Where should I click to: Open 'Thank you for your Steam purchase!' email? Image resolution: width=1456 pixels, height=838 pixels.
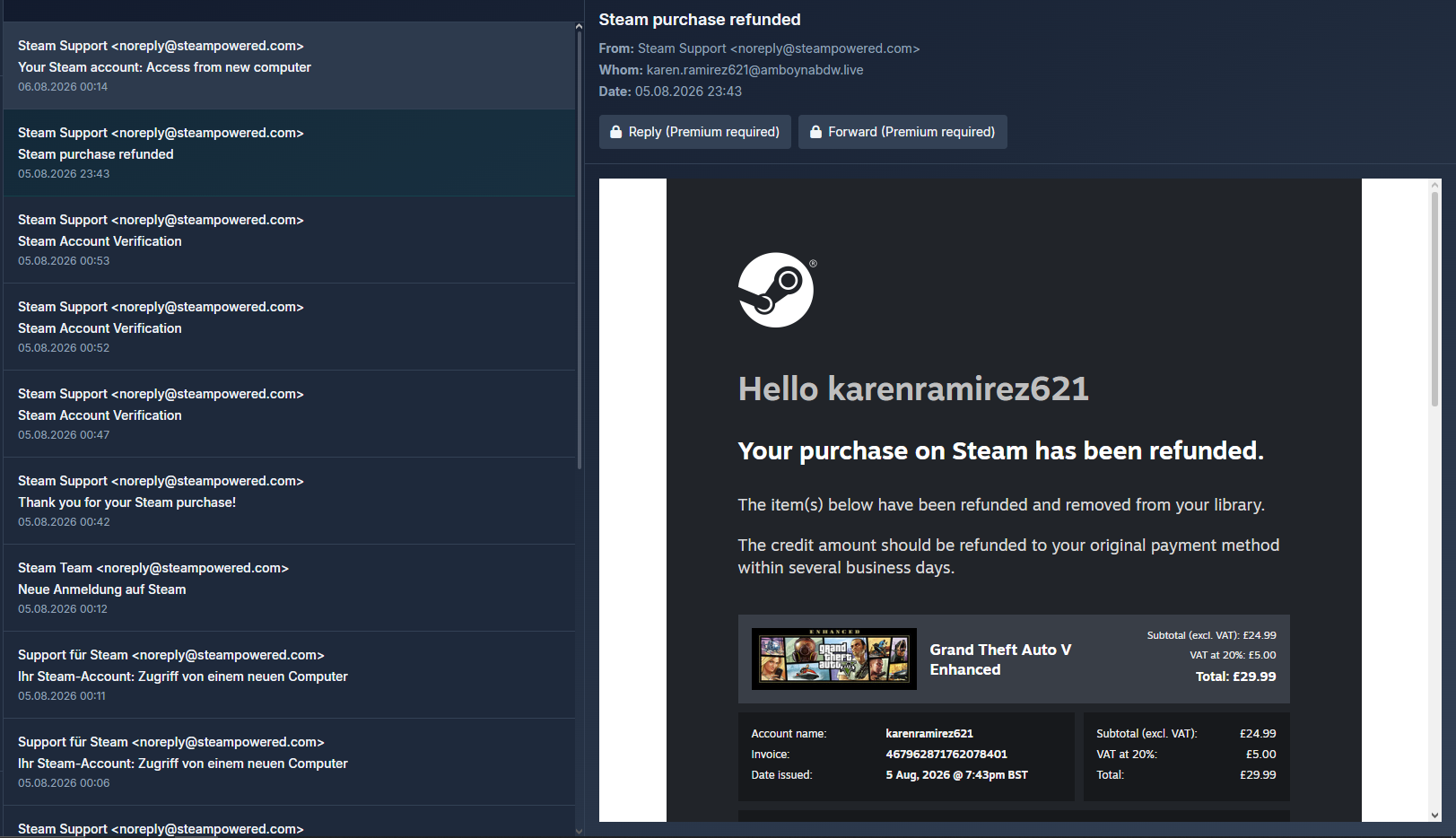point(289,502)
